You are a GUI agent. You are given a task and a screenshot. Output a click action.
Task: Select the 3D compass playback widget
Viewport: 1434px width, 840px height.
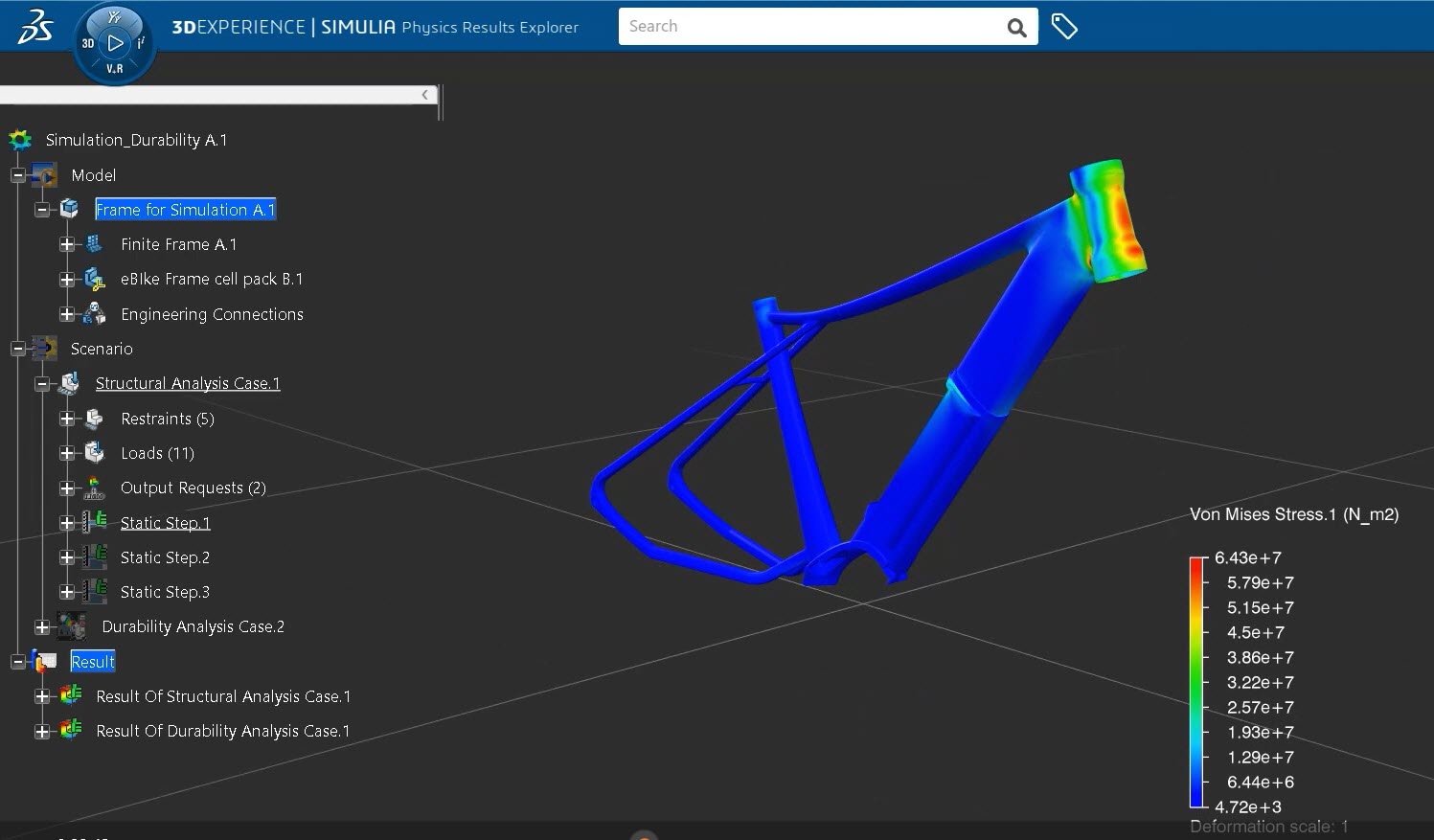click(113, 43)
